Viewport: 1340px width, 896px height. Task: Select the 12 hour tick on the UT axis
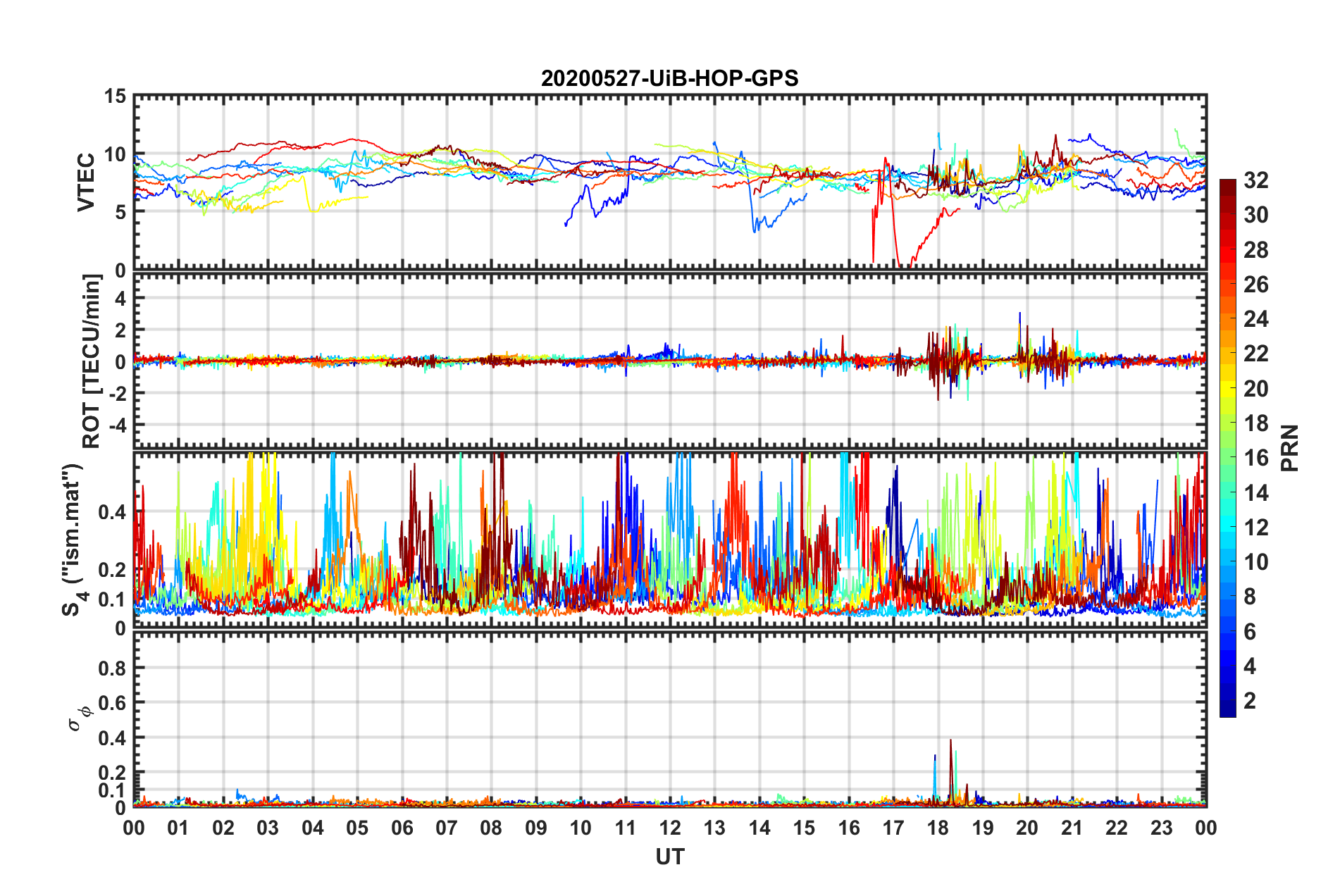670,828
